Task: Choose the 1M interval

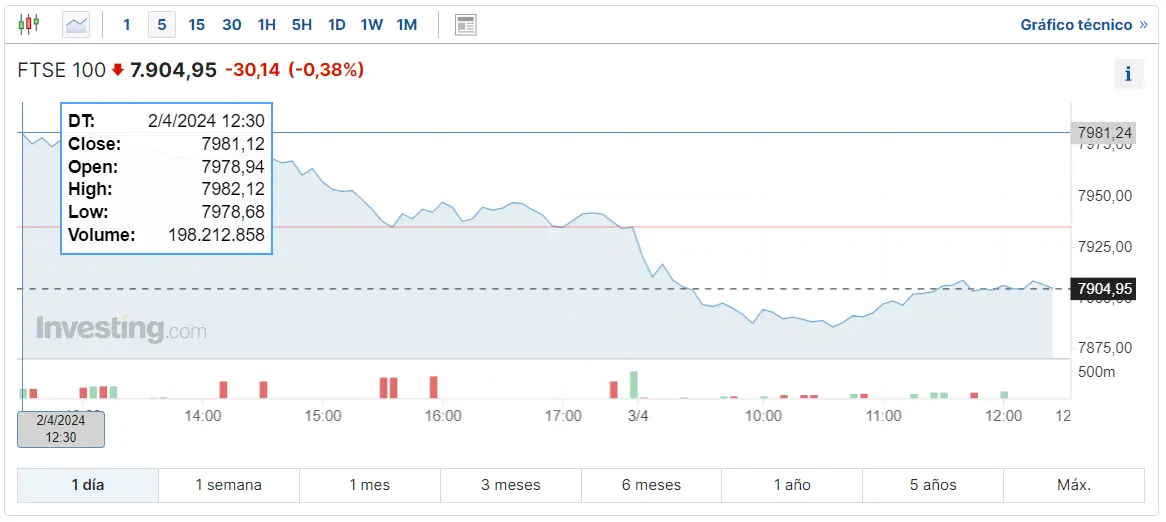Action: click(x=406, y=24)
